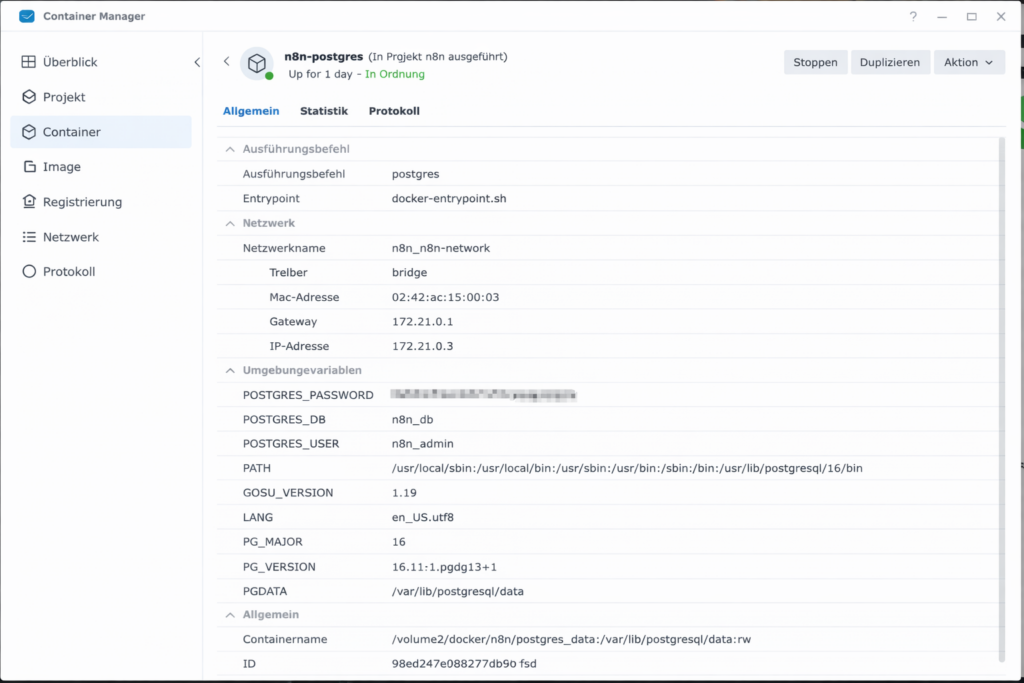Image resolution: width=1024 pixels, height=683 pixels.
Task: Collapse the Netzwerk section header
Action: coord(228,223)
